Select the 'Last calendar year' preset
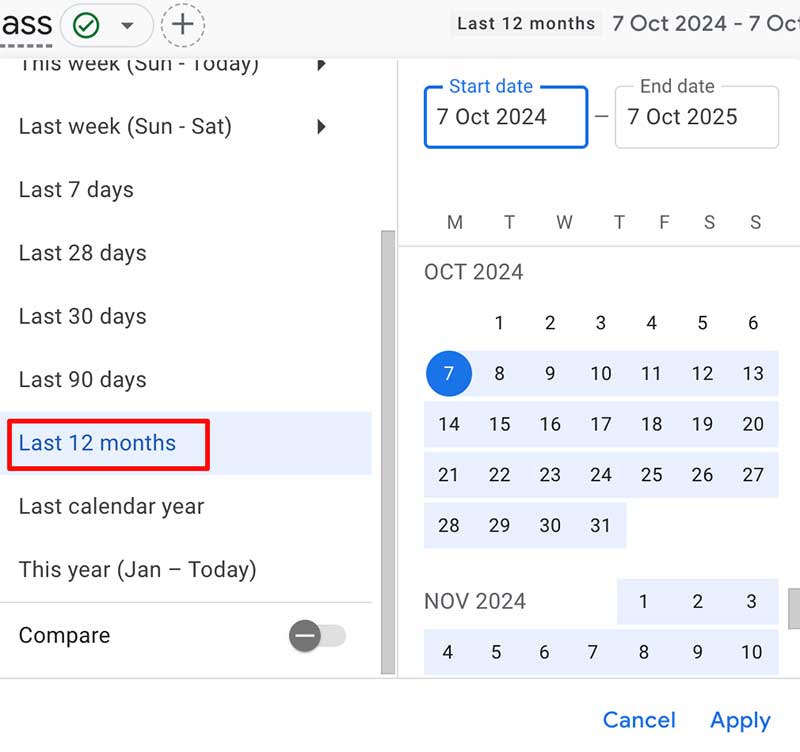800x752 pixels. (x=110, y=506)
